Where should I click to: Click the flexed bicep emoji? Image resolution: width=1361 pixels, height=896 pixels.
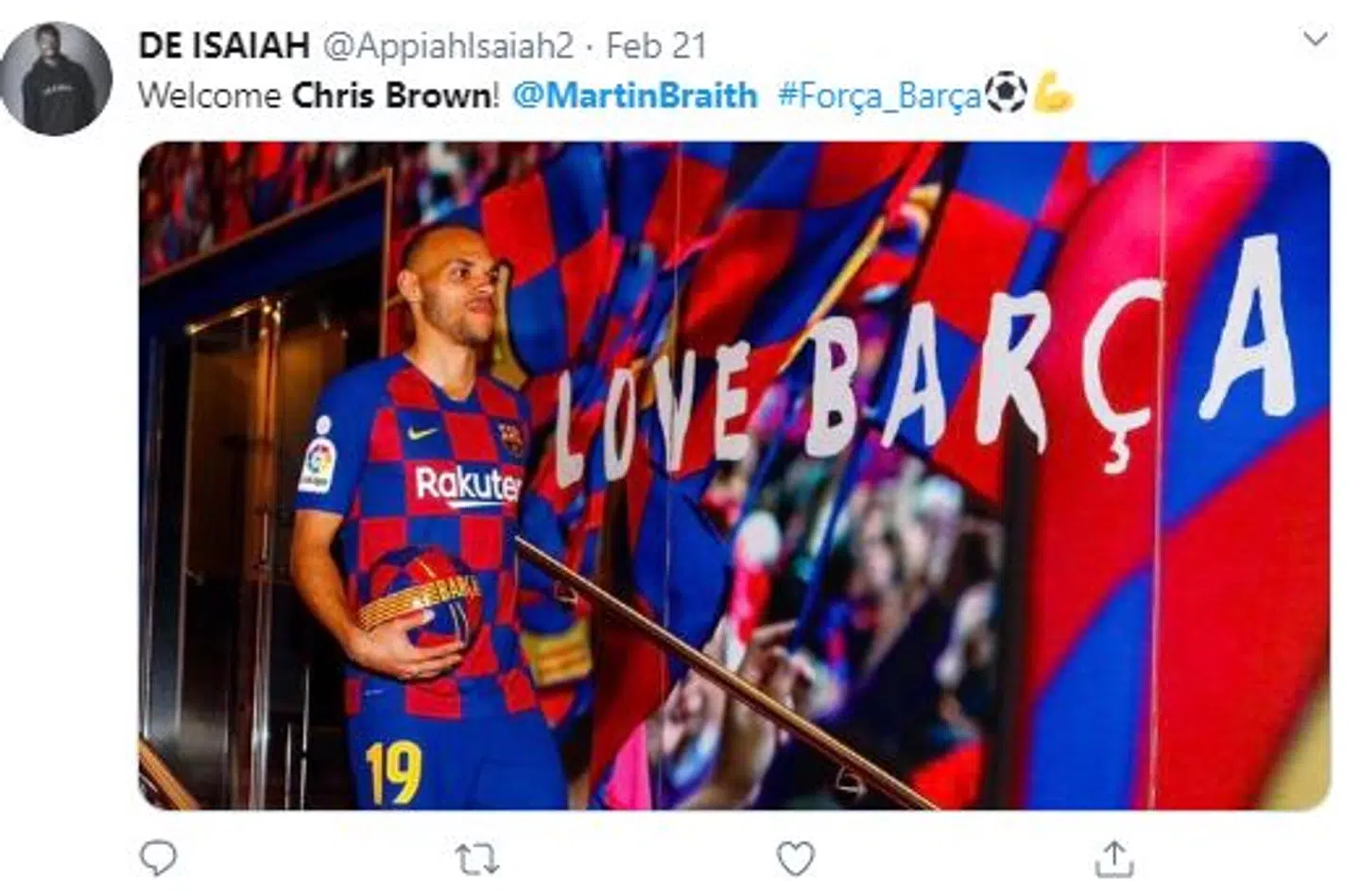[x=1052, y=94]
